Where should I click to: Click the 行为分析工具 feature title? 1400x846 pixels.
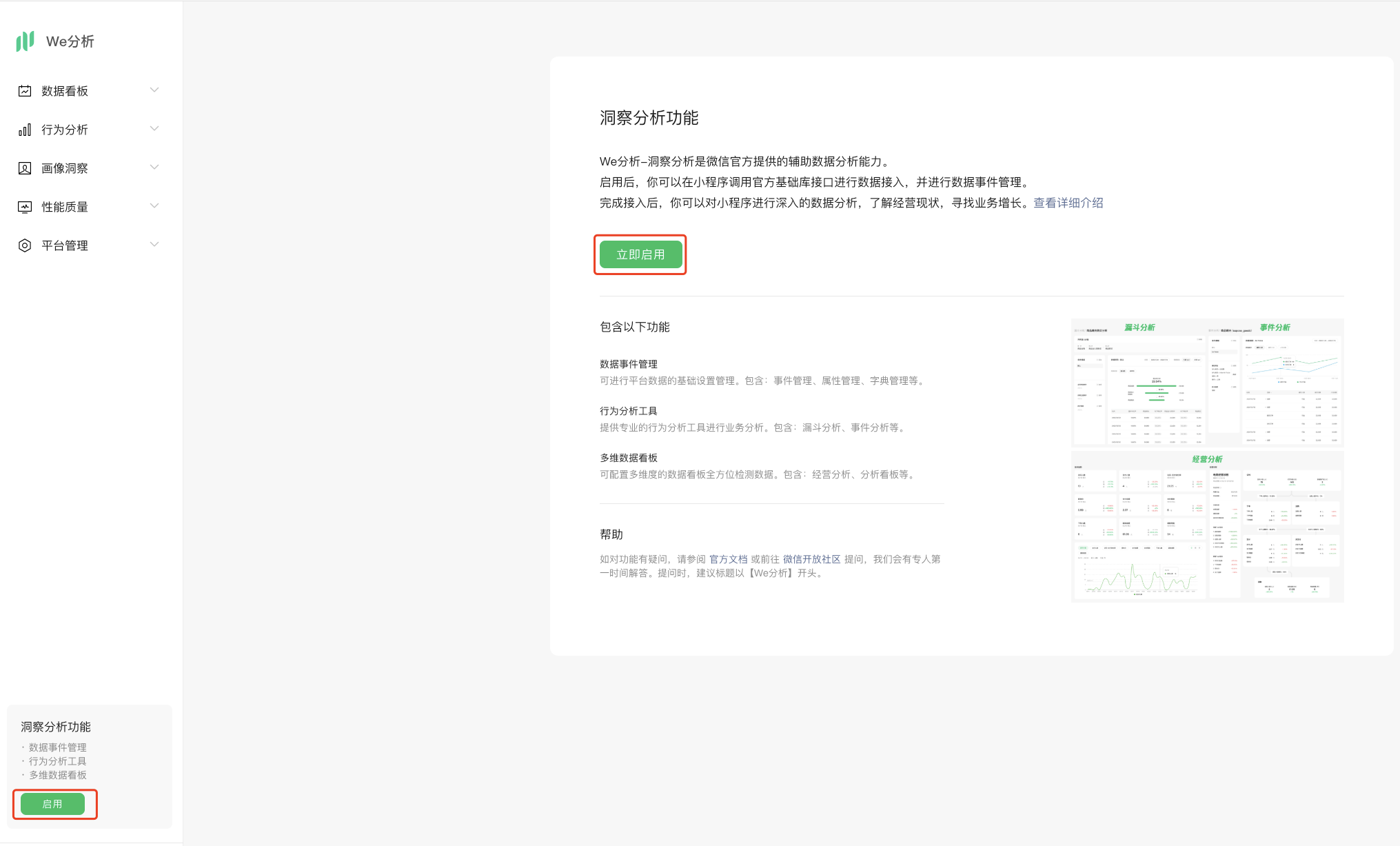click(629, 411)
